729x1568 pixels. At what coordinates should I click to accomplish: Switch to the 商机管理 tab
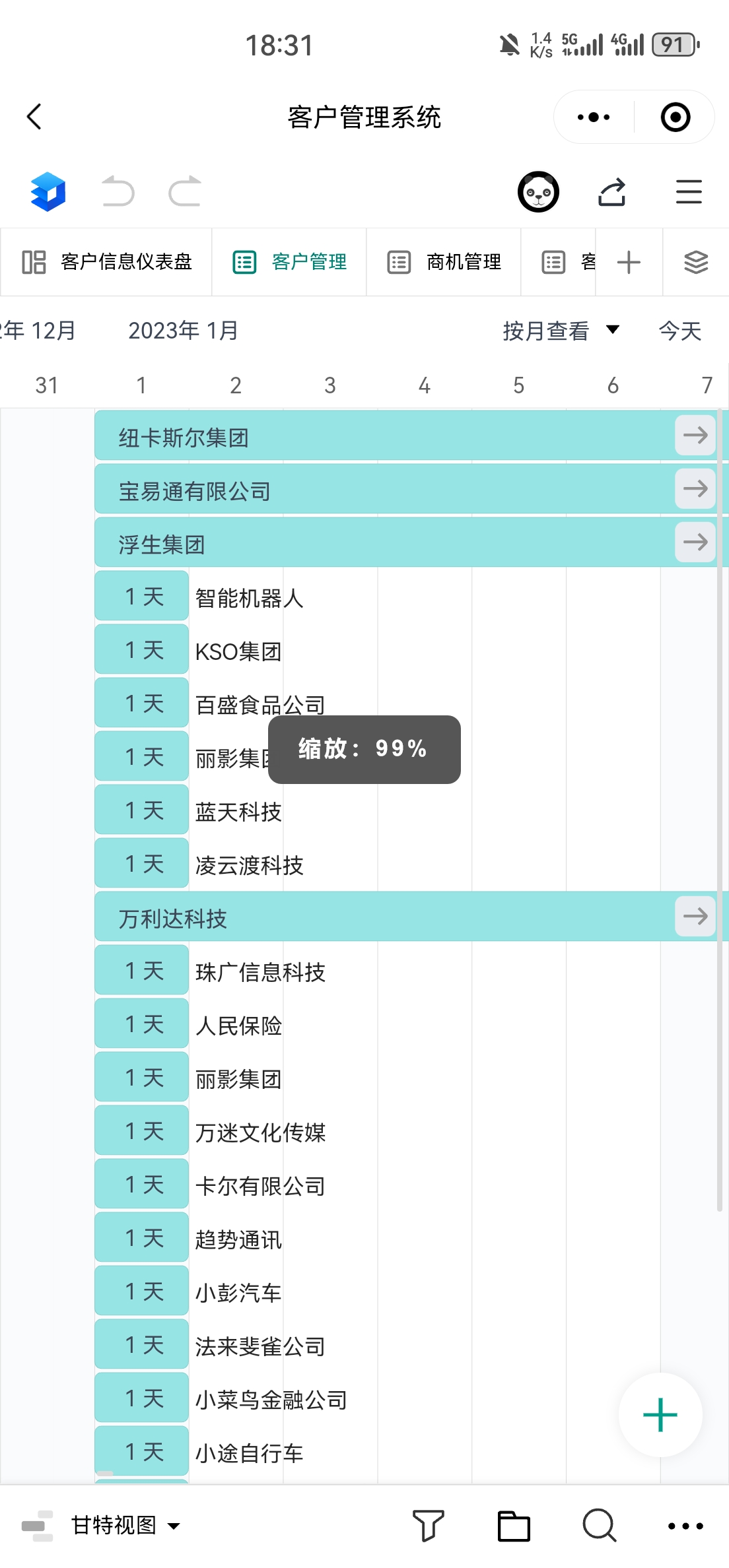click(444, 262)
